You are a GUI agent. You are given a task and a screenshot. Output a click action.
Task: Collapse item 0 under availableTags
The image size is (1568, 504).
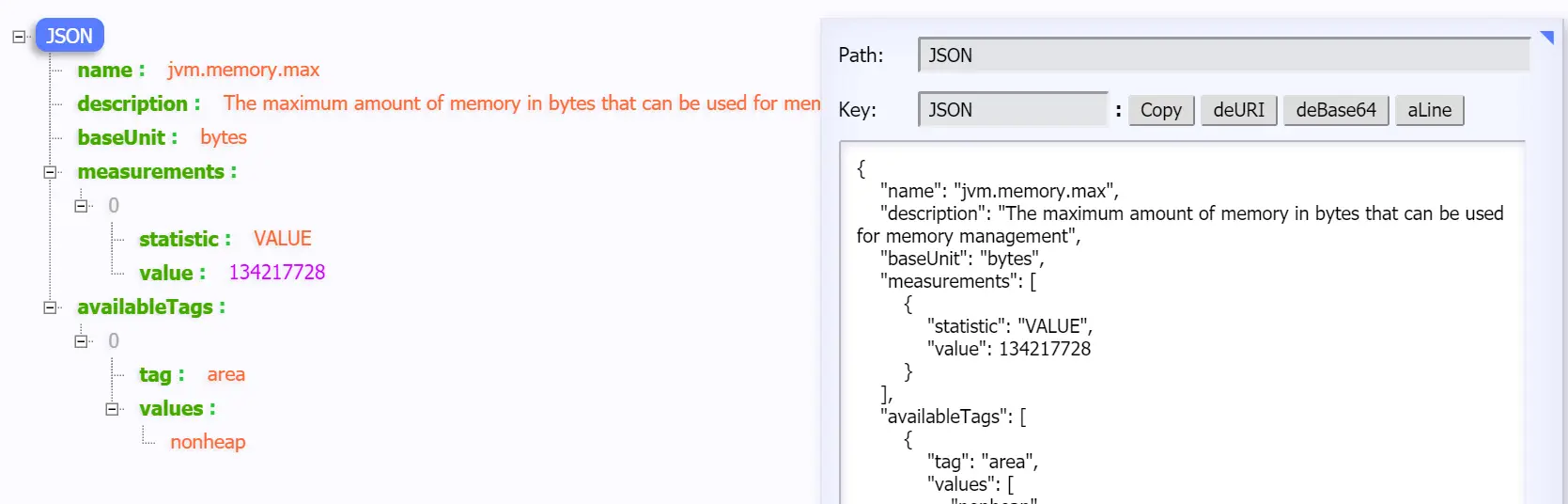click(81, 341)
